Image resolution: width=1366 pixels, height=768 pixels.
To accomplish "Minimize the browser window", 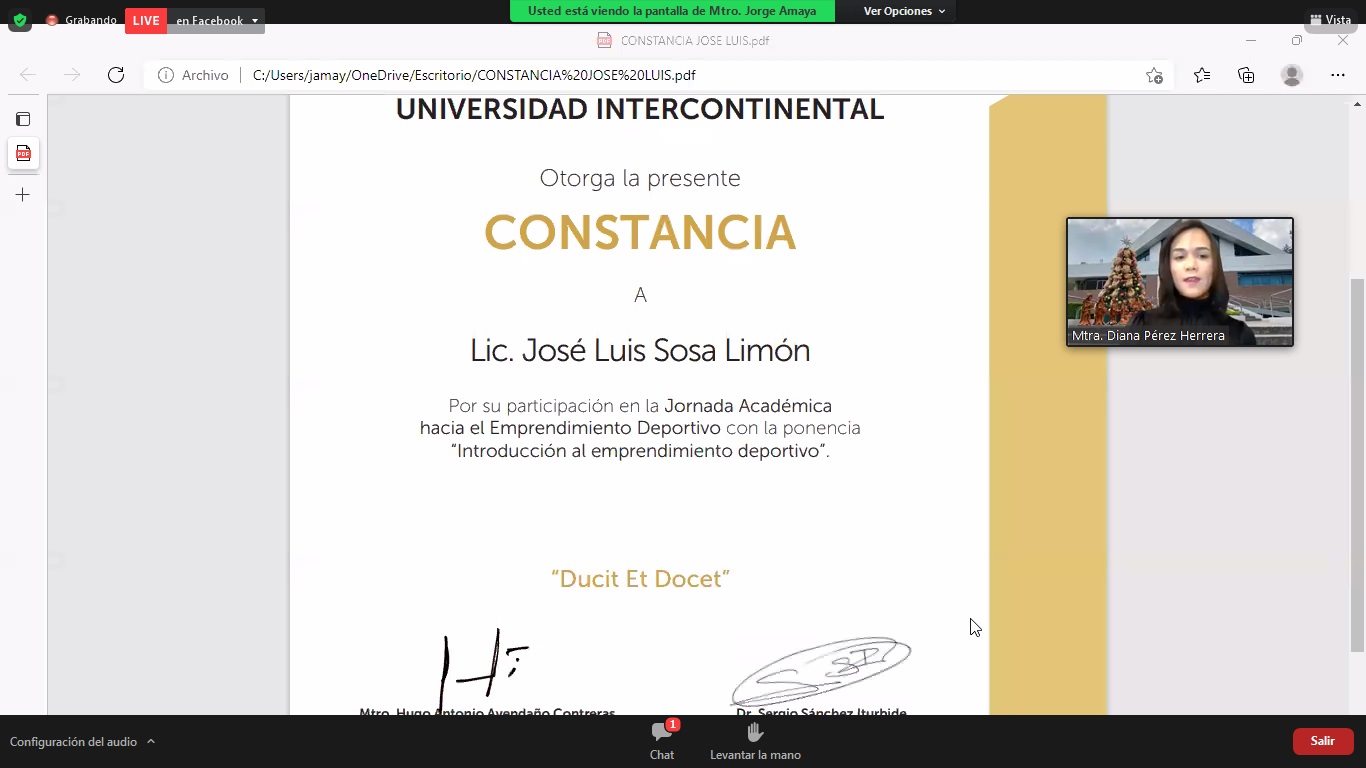I will [1250, 41].
